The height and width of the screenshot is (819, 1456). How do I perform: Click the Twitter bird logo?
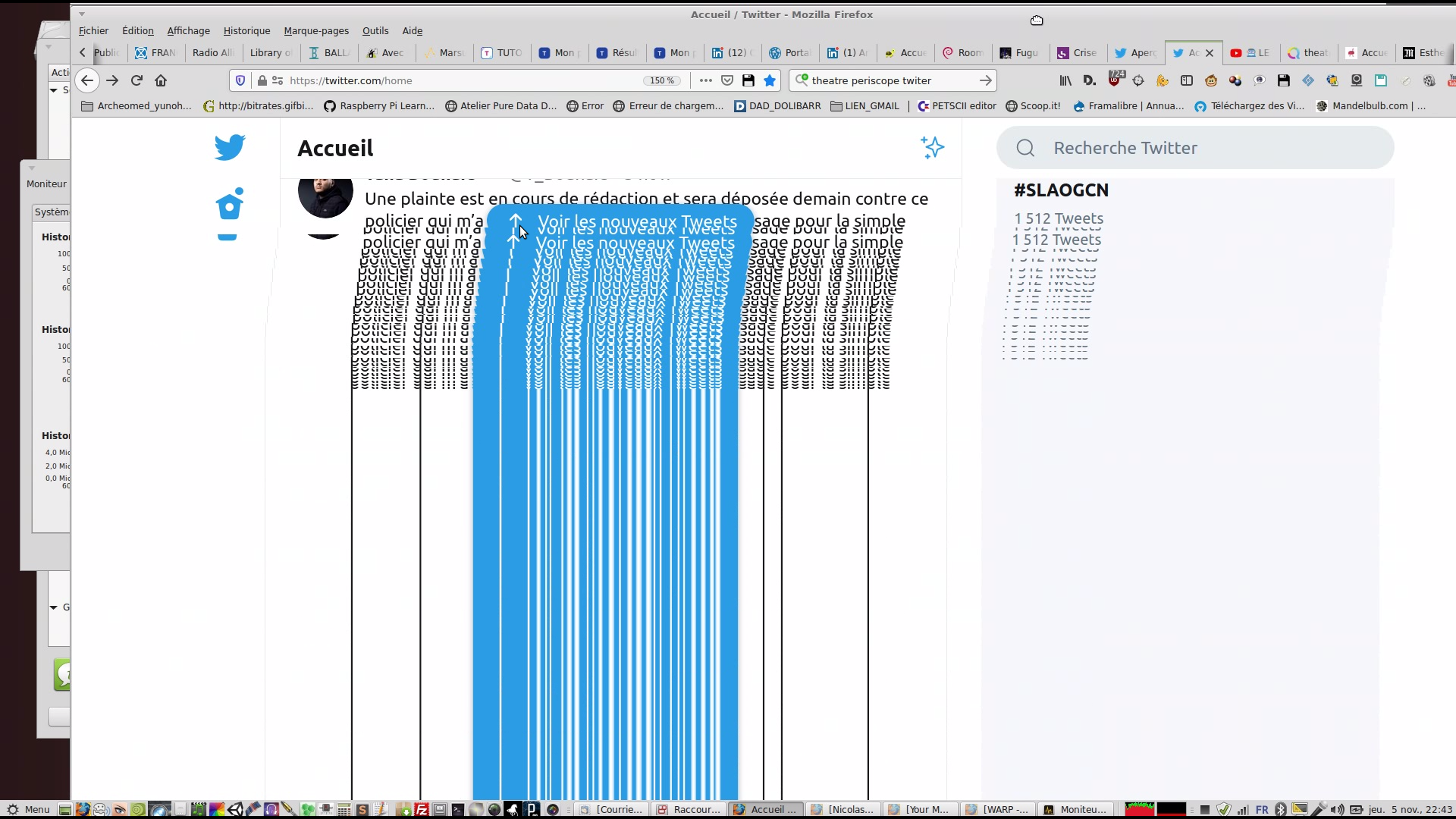click(x=229, y=147)
